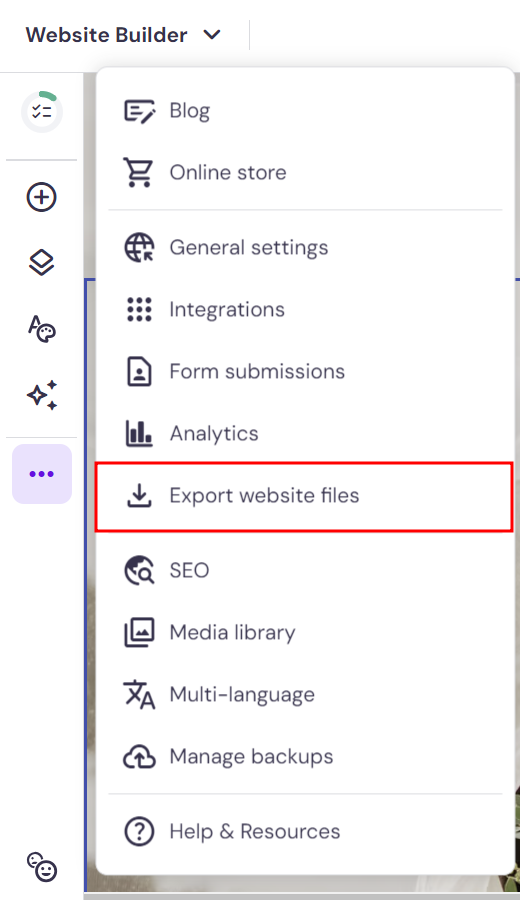Open the layers icon in sidebar

pos(42,262)
